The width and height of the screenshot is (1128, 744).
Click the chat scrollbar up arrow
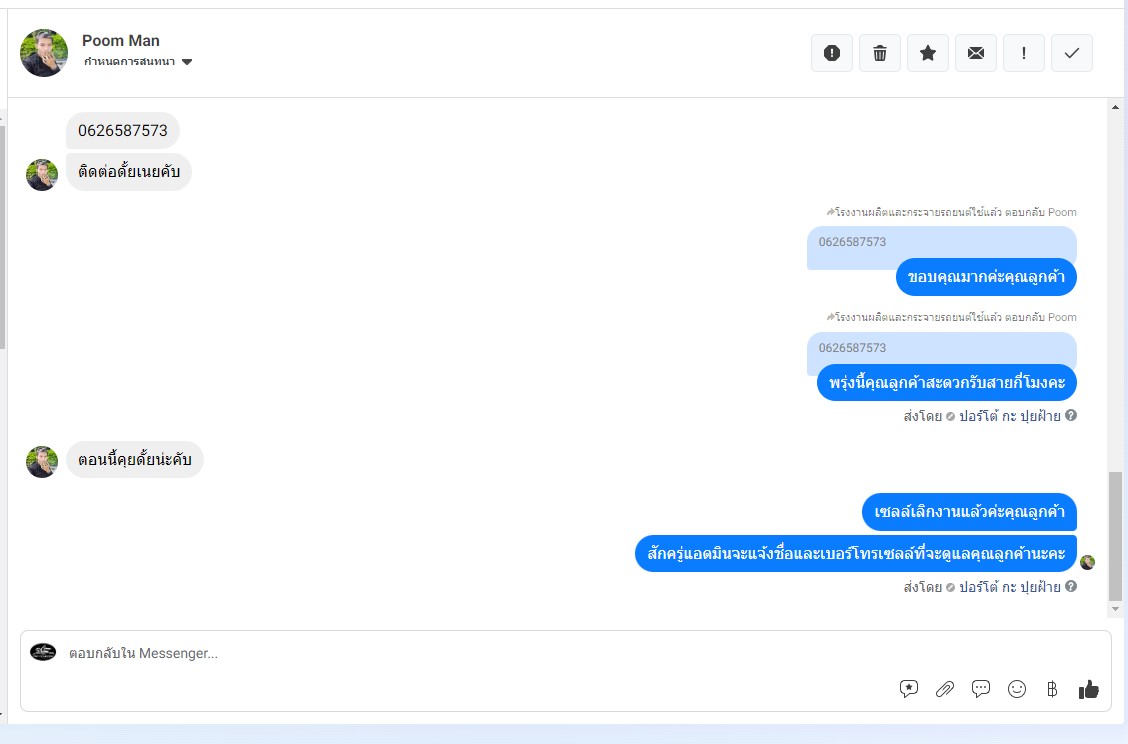point(1115,107)
